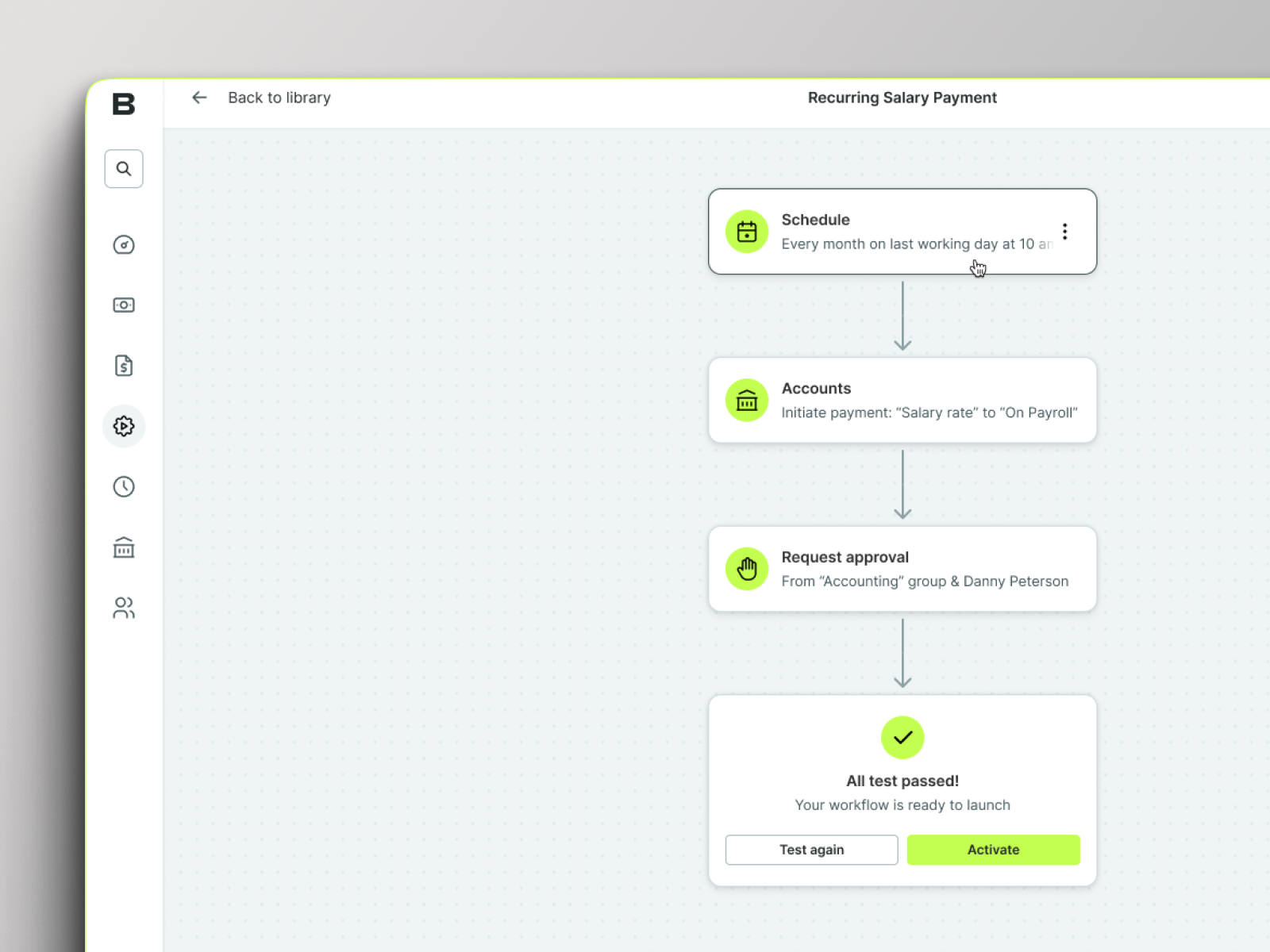Viewport: 1270px width, 952px height.
Task: Open Schedule step three-dot menu
Action: tap(1065, 232)
